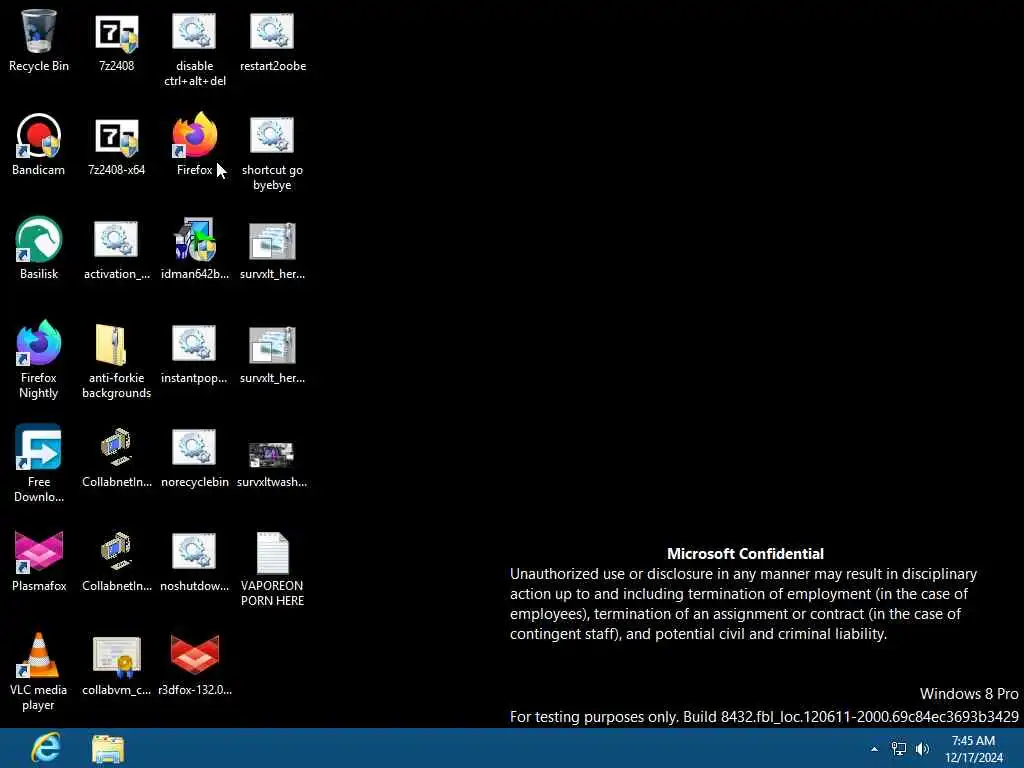
Task: Open the volume speaker tray icon
Action: click(x=922, y=749)
